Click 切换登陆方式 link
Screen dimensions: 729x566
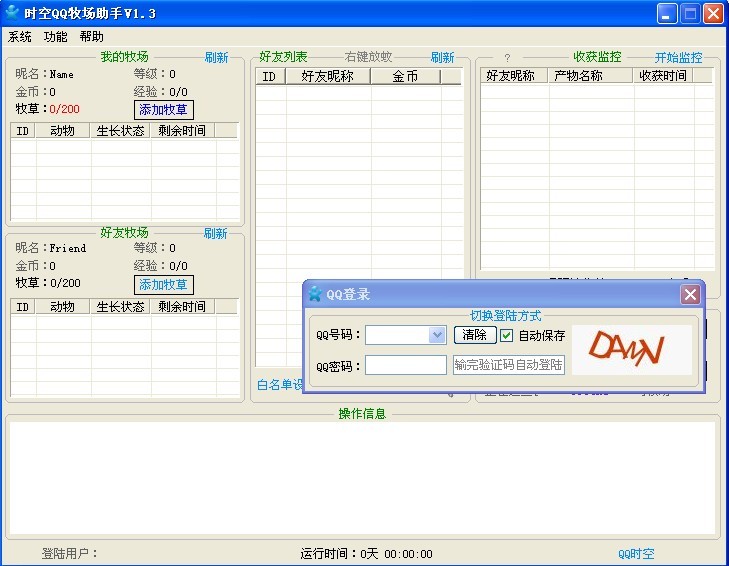(506, 316)
